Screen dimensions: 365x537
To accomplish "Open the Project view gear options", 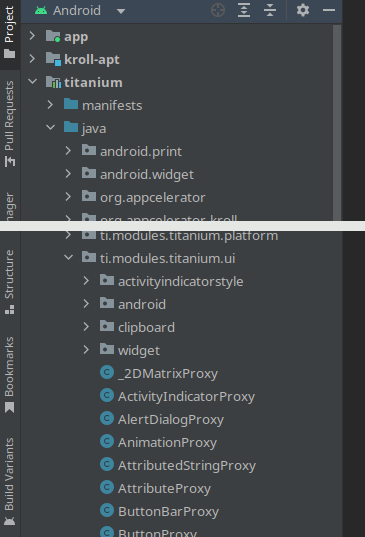I will tap(303, 10).
